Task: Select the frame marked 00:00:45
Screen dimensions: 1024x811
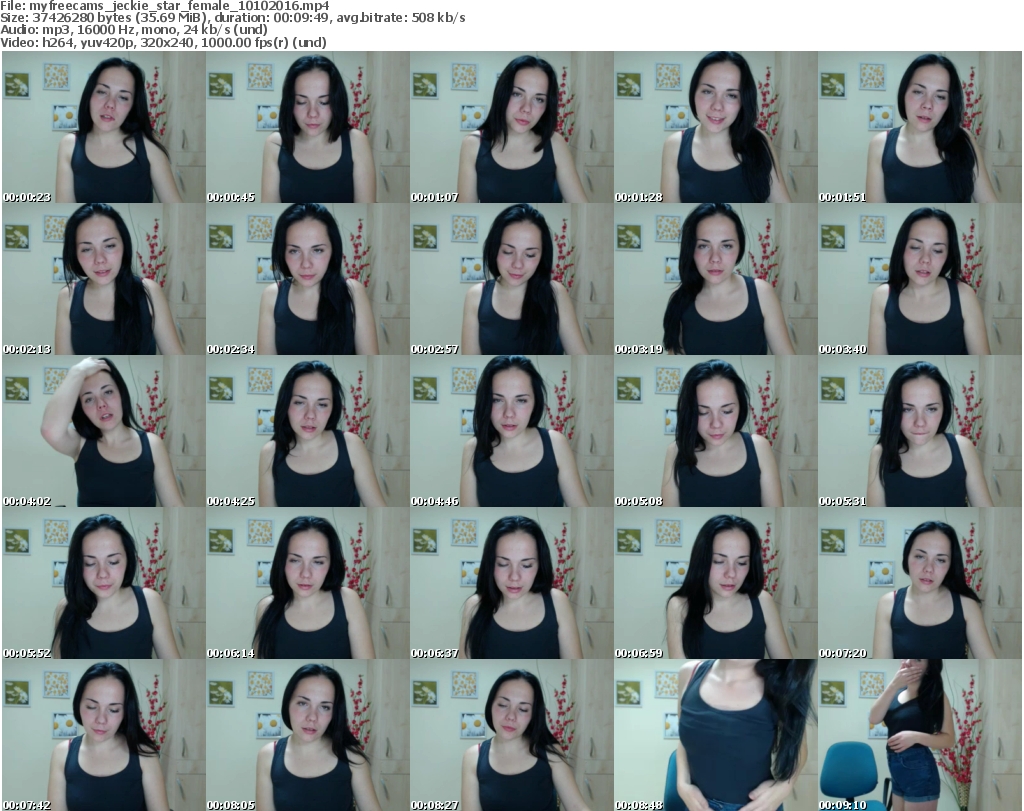Action: (x=307, y=128)
